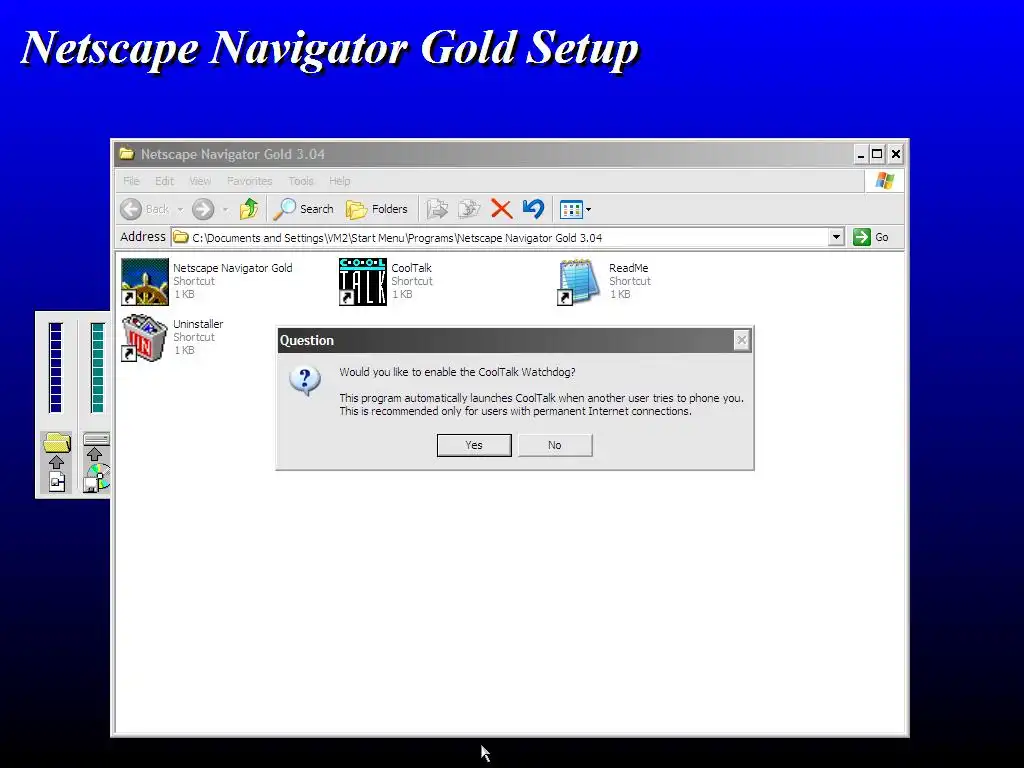Select the CoolTalk shortcut icon
Screen dimensions: 1024x768
[362, 281]
